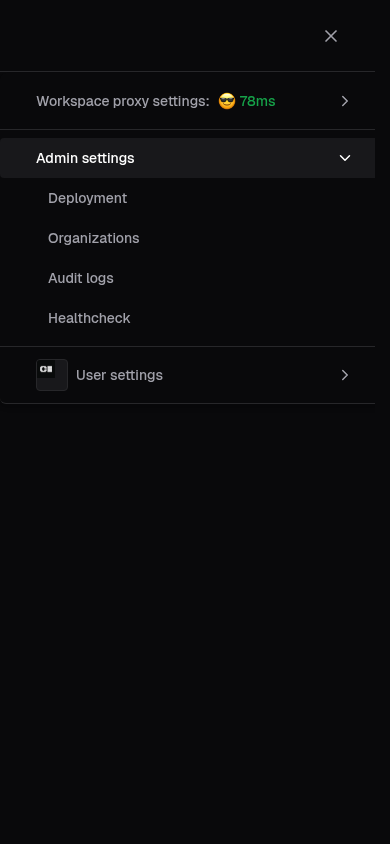Screen dimensions: 390x844
Task: Click the user avatar thumbnail
Action: (52, 375)
